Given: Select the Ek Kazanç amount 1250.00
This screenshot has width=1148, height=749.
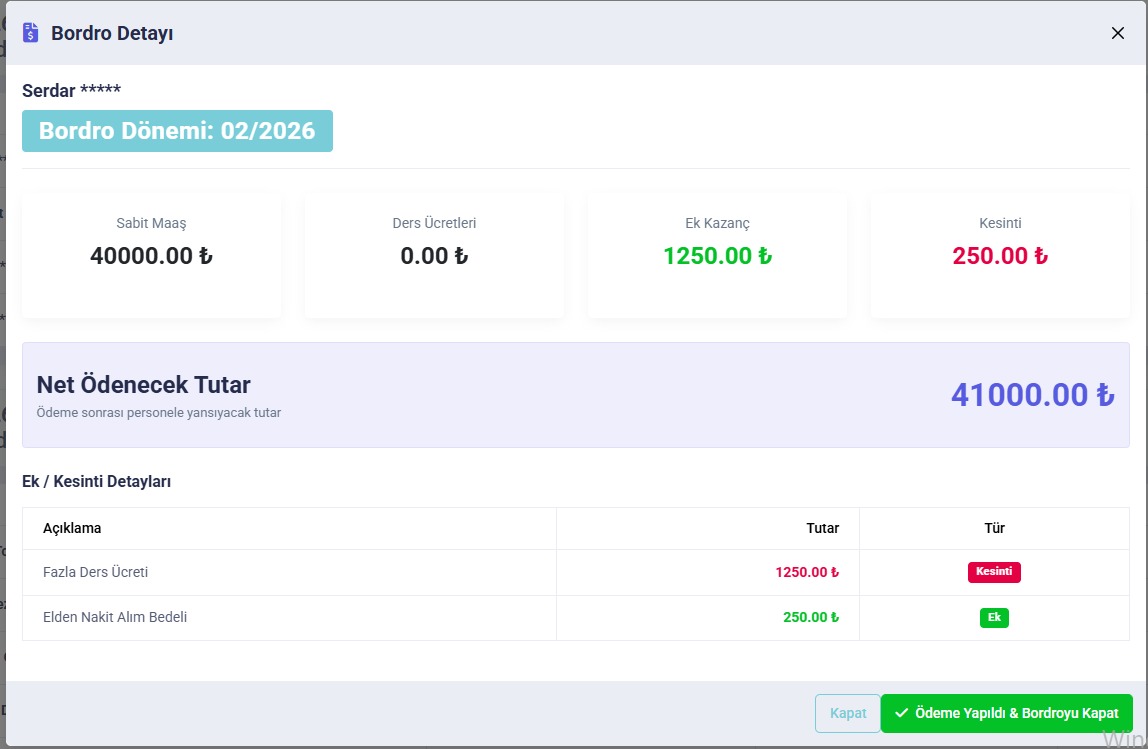Looking at the screenshot, I should pos(717,256).
